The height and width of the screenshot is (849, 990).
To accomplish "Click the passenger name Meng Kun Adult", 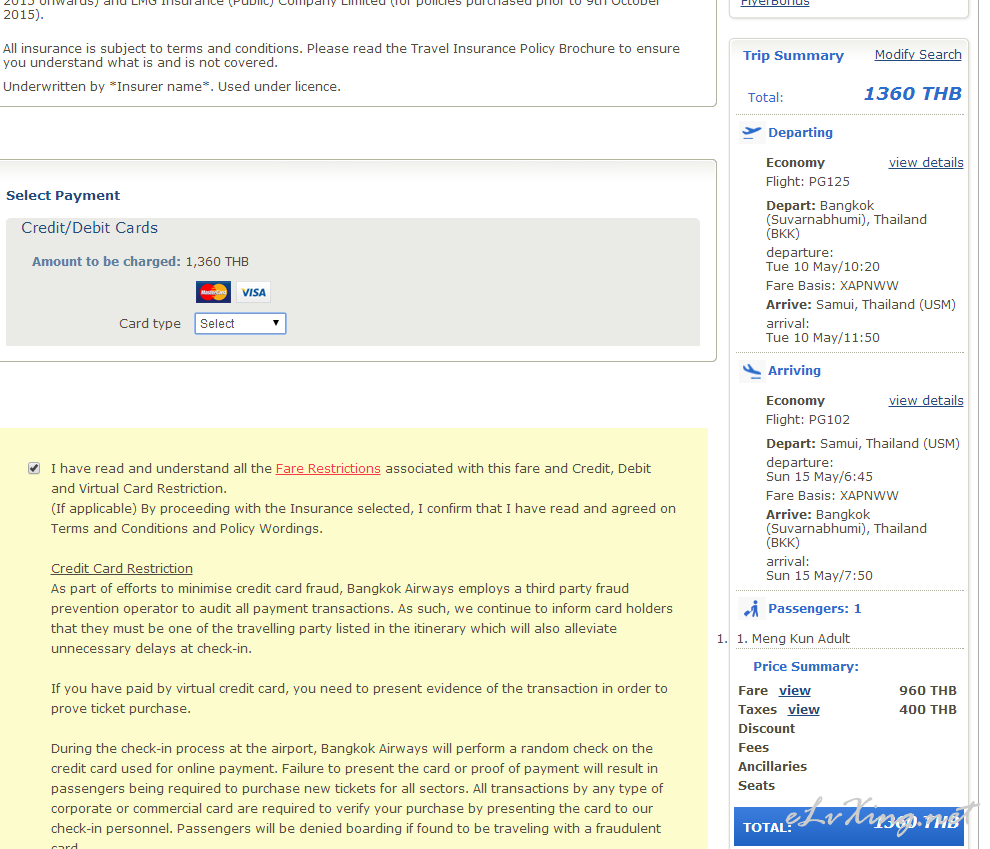I will coord(801,639).
